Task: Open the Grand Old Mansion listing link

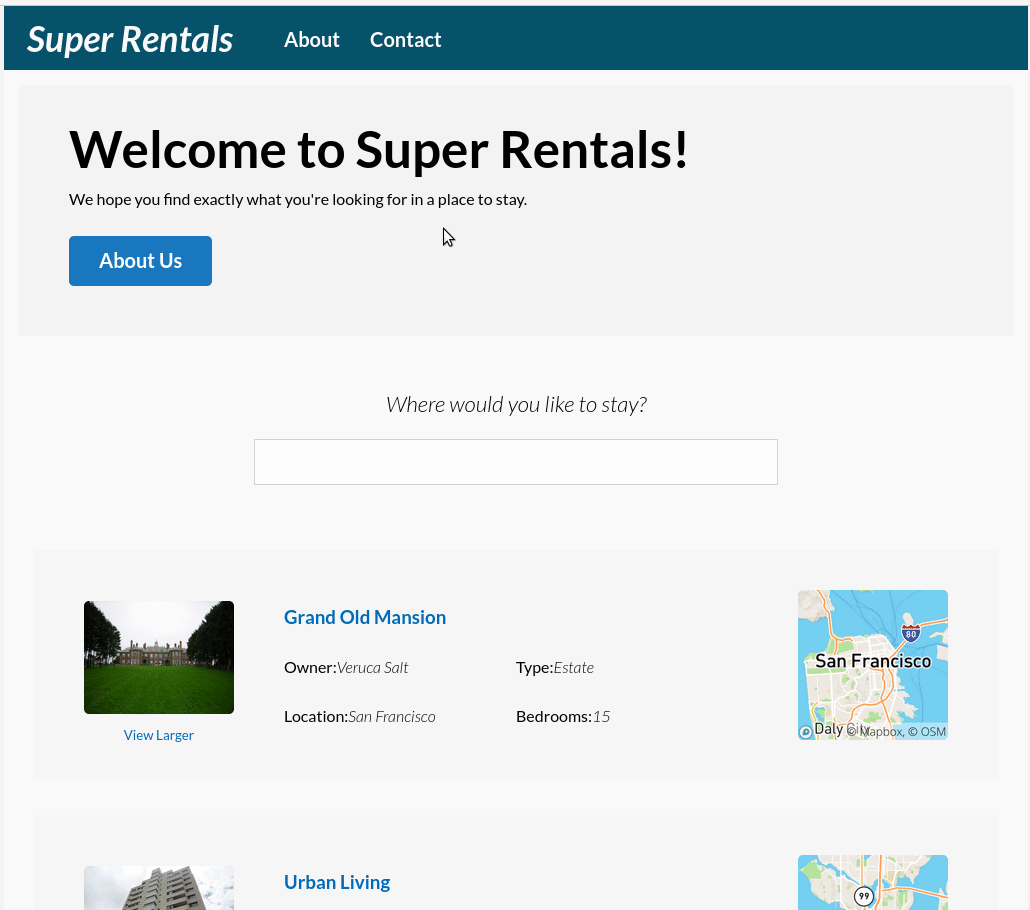Action: click(x=365, y=617)
